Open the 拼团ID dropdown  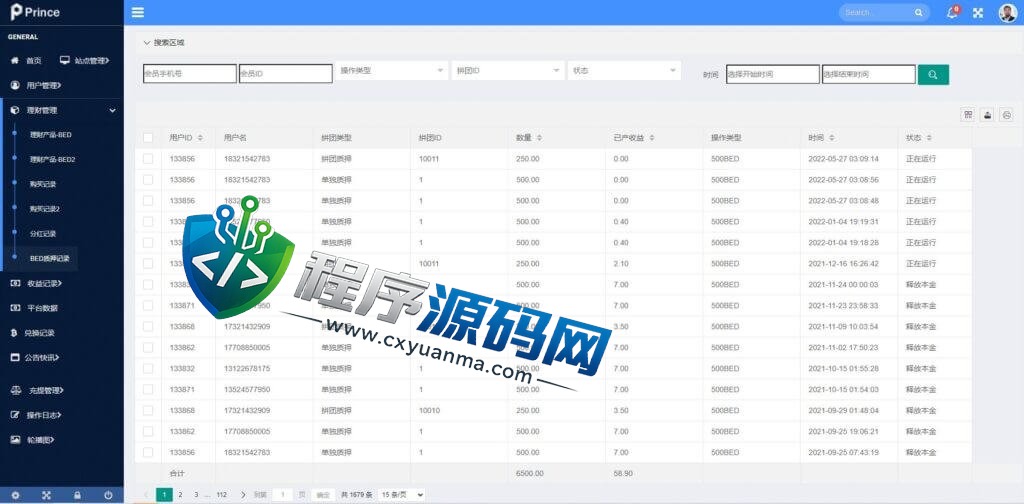point(508,71)
